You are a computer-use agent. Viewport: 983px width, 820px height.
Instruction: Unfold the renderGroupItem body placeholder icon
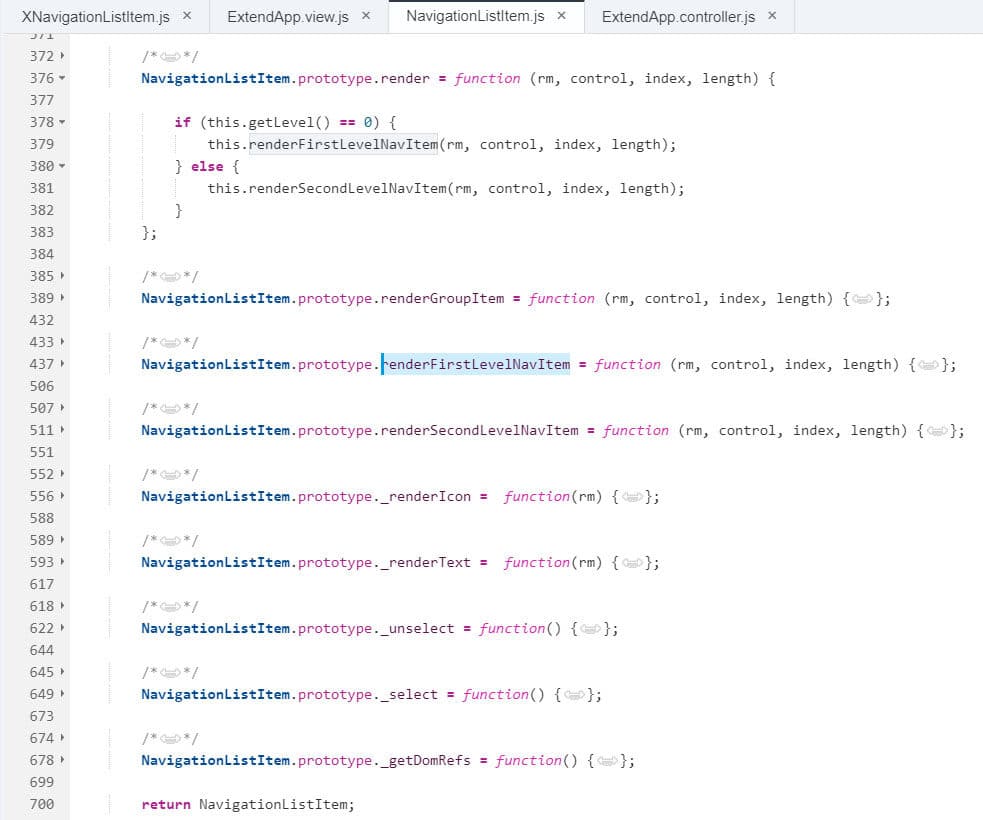(864, 298)
